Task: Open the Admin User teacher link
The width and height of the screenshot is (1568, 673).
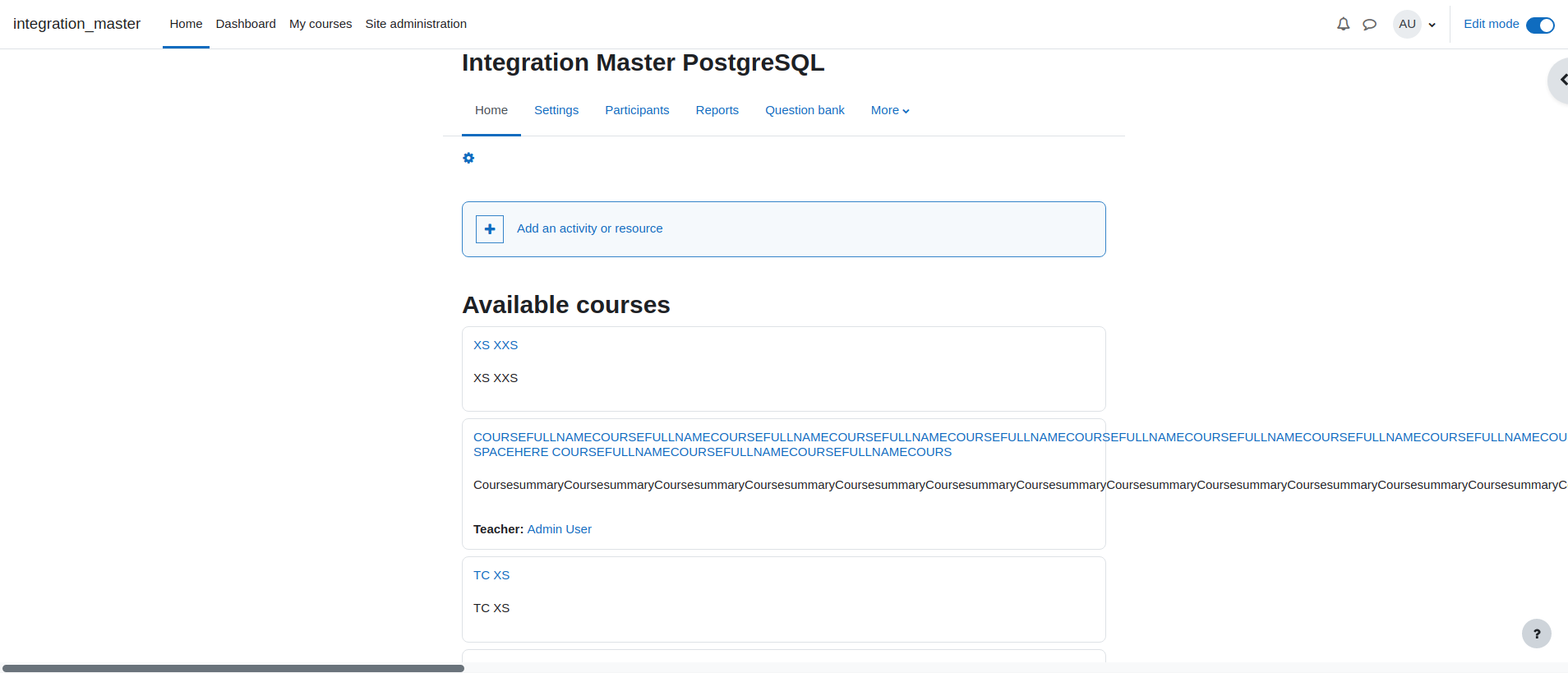Action: tap(559, 529)
